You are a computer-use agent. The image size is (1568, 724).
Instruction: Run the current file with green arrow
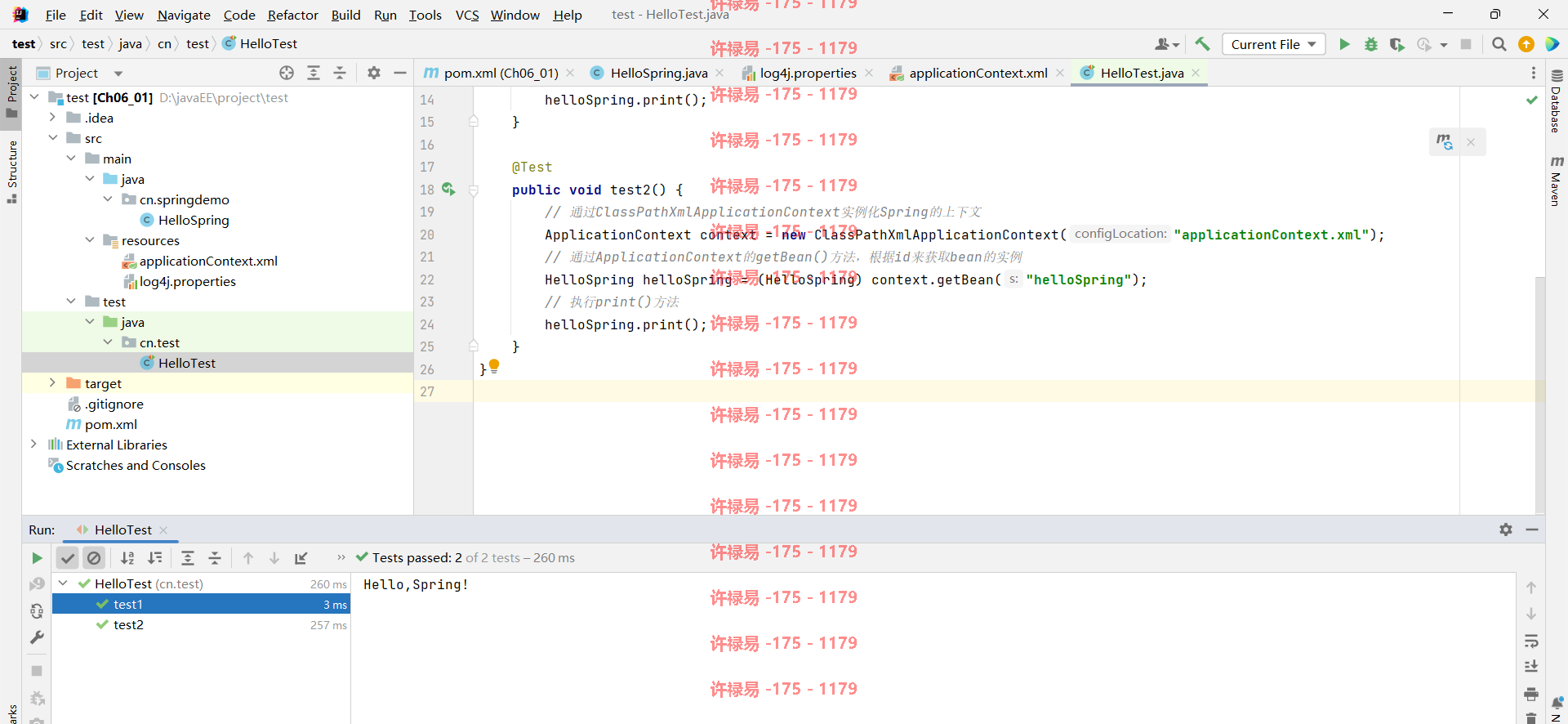(x=1344, y=44)
